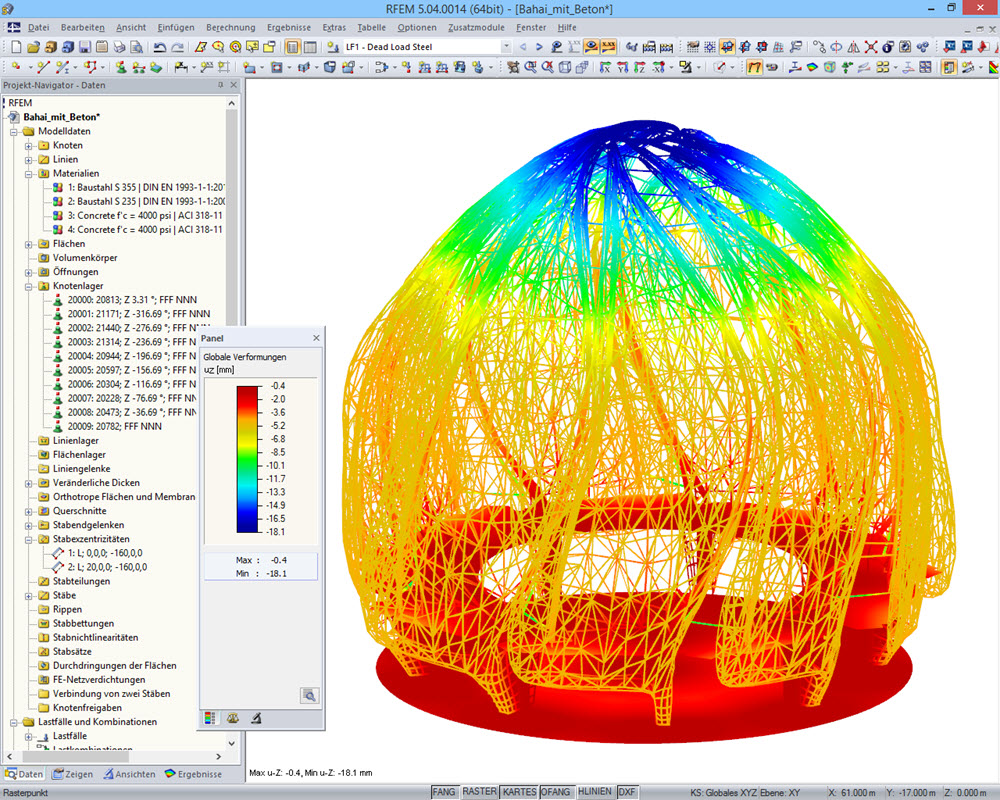Select the new line tool icon

[42, 67]
